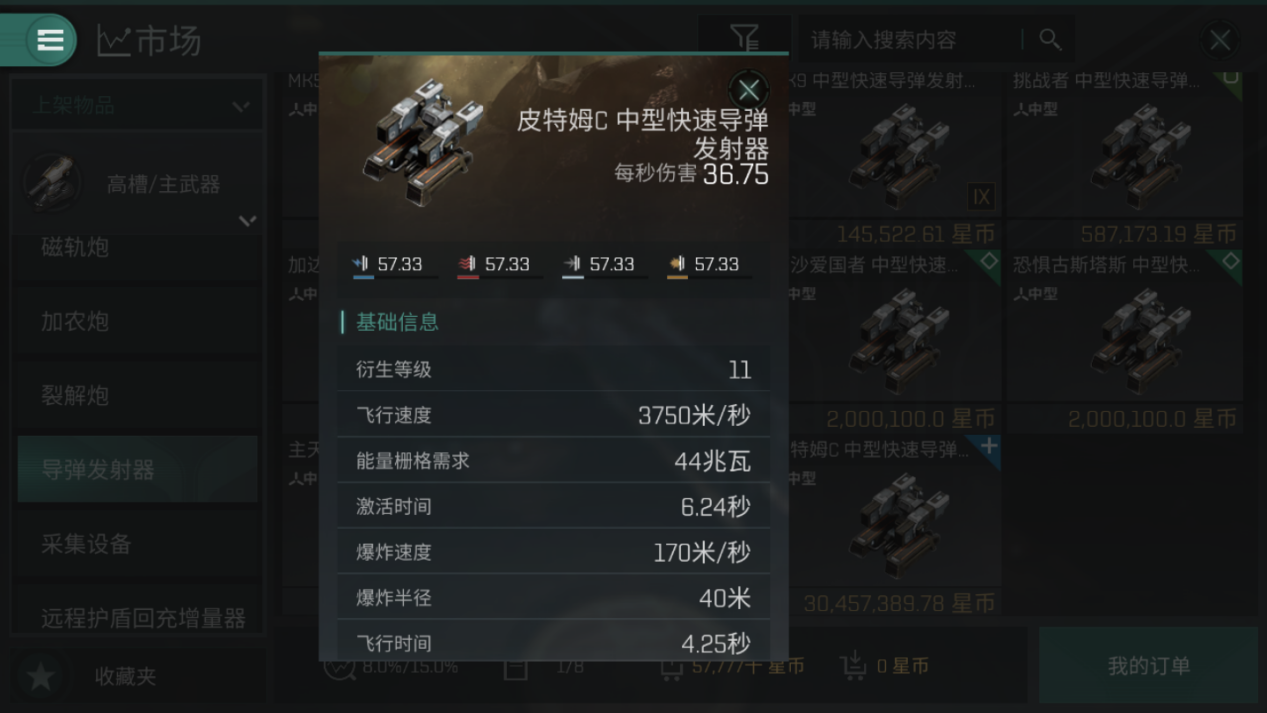Select 导弹发射器 in sidebar

coord(138,469)
